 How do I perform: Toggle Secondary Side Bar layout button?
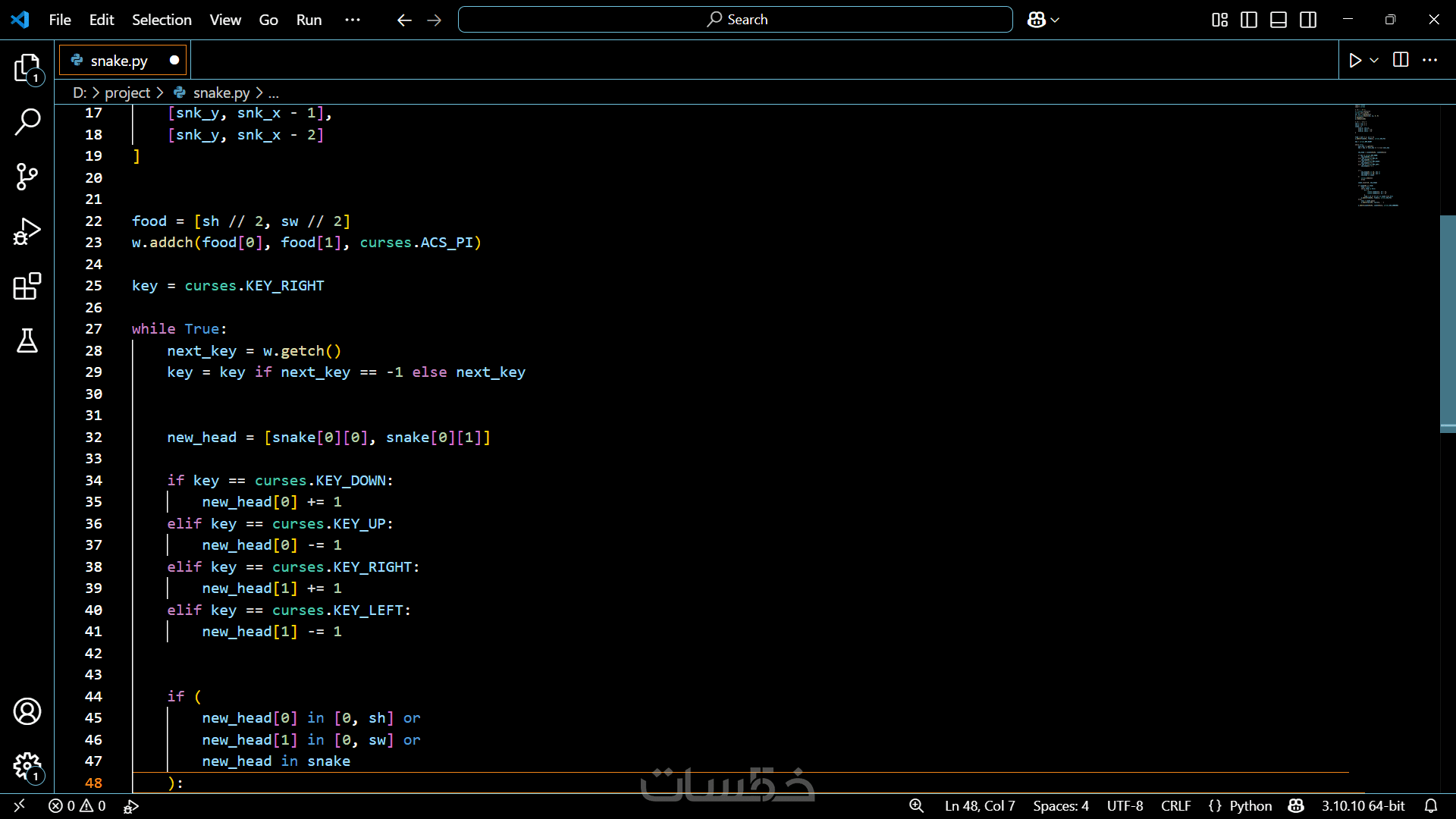point(1308,20)
